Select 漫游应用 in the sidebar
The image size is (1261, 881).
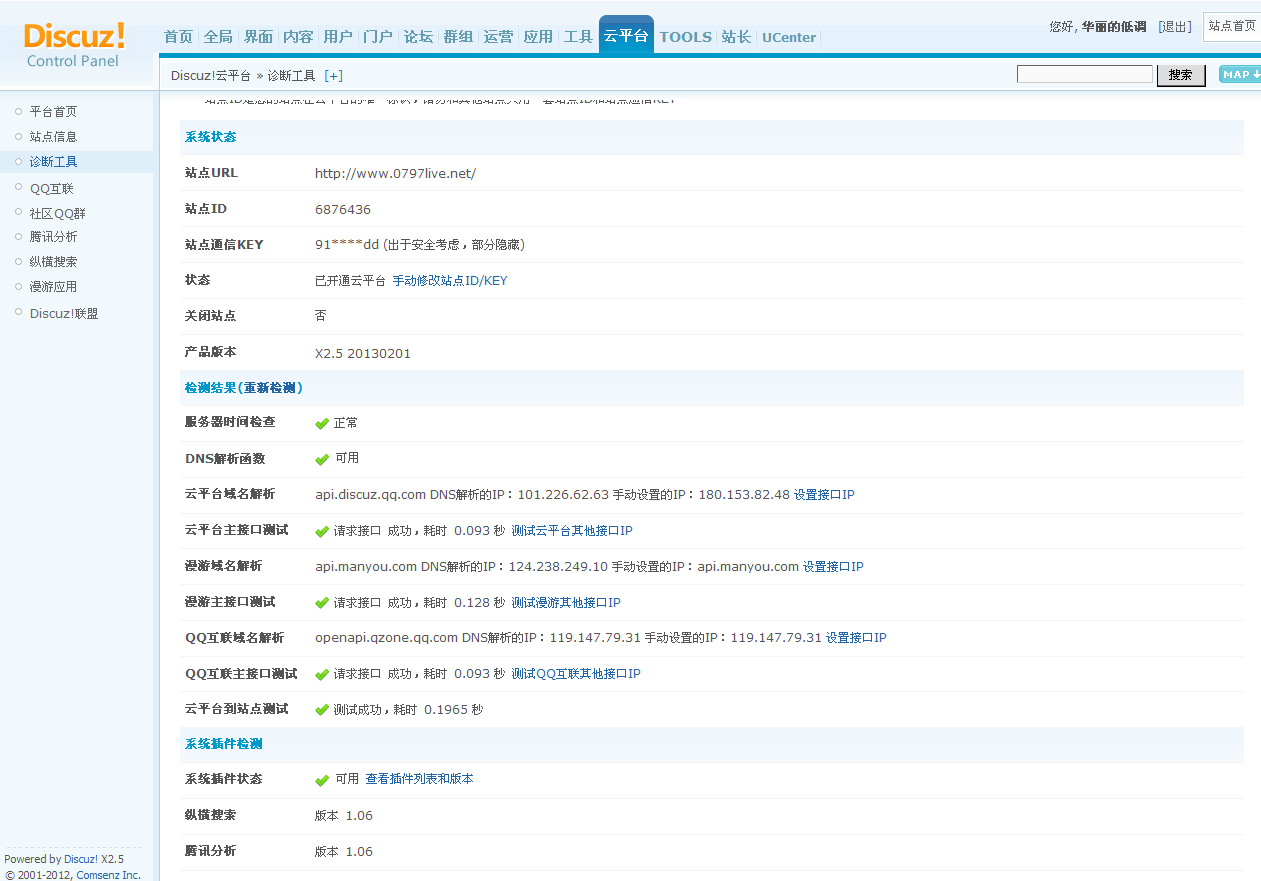(x=53, y=287)
